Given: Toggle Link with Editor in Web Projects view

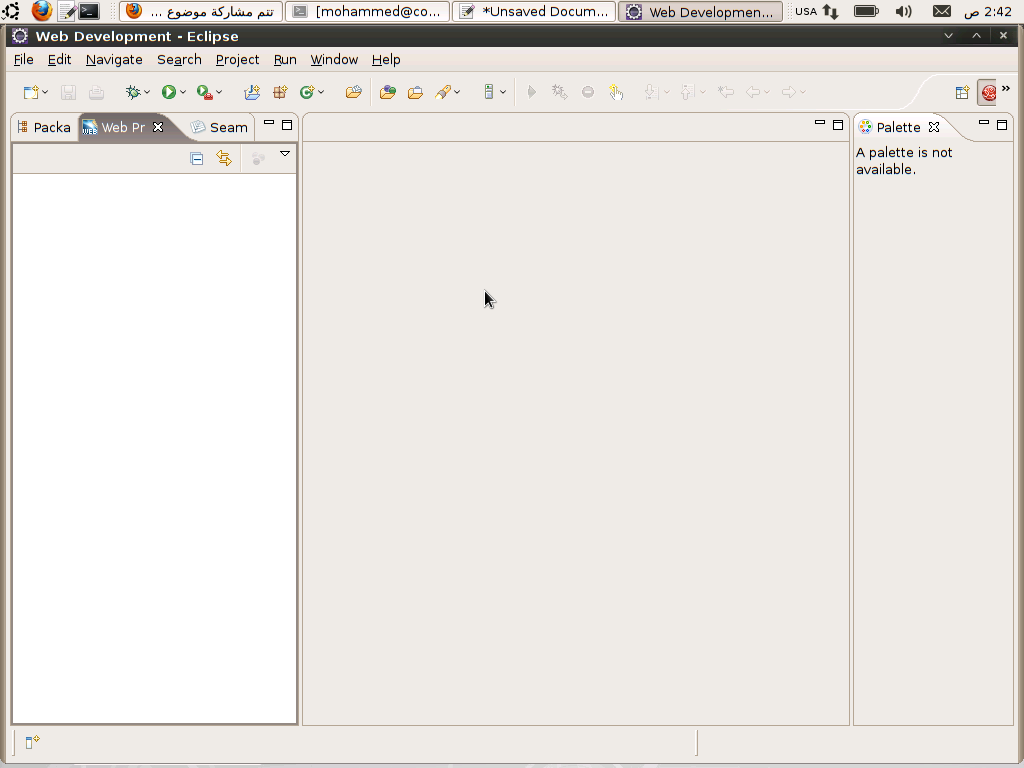Looking at the screenshot, I should (x=224, y=159).
